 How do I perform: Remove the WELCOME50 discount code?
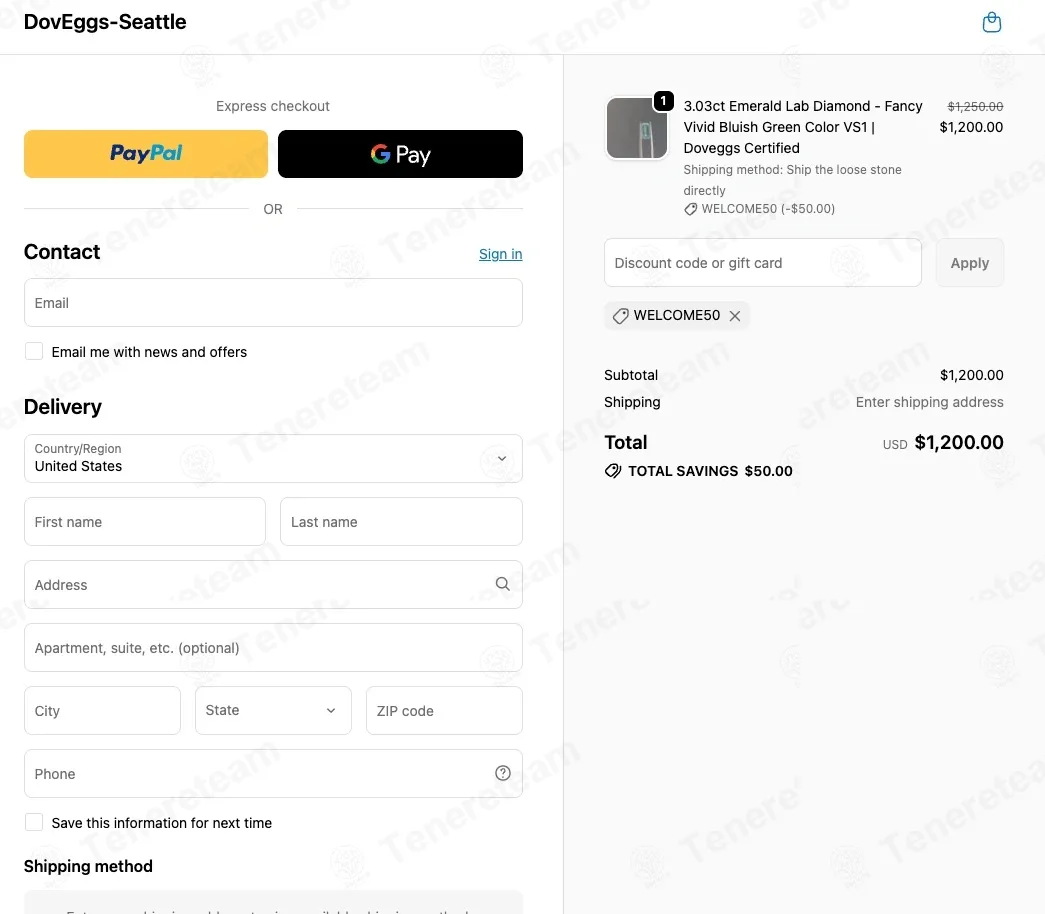[x=734, y=316]
